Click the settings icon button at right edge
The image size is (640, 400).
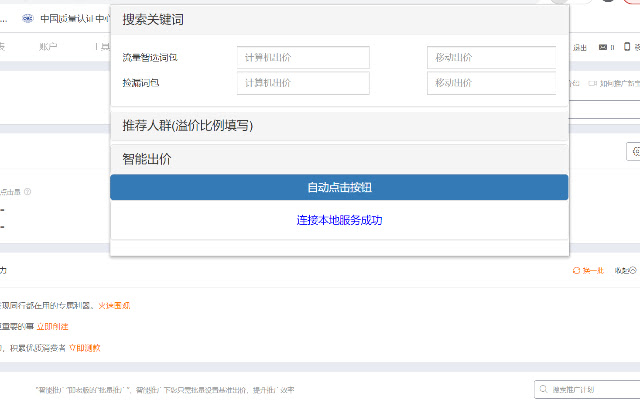click(x=634, y=151)
